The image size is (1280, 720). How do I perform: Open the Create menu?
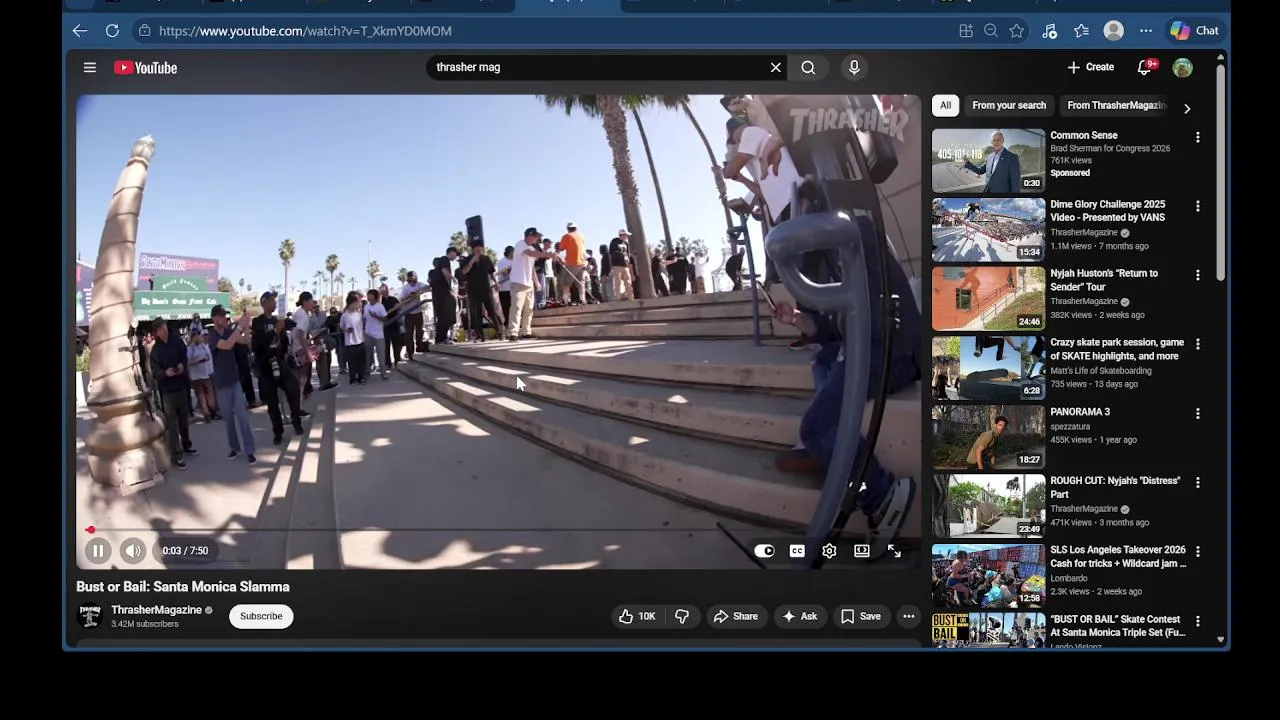(x=1090, y=67)
